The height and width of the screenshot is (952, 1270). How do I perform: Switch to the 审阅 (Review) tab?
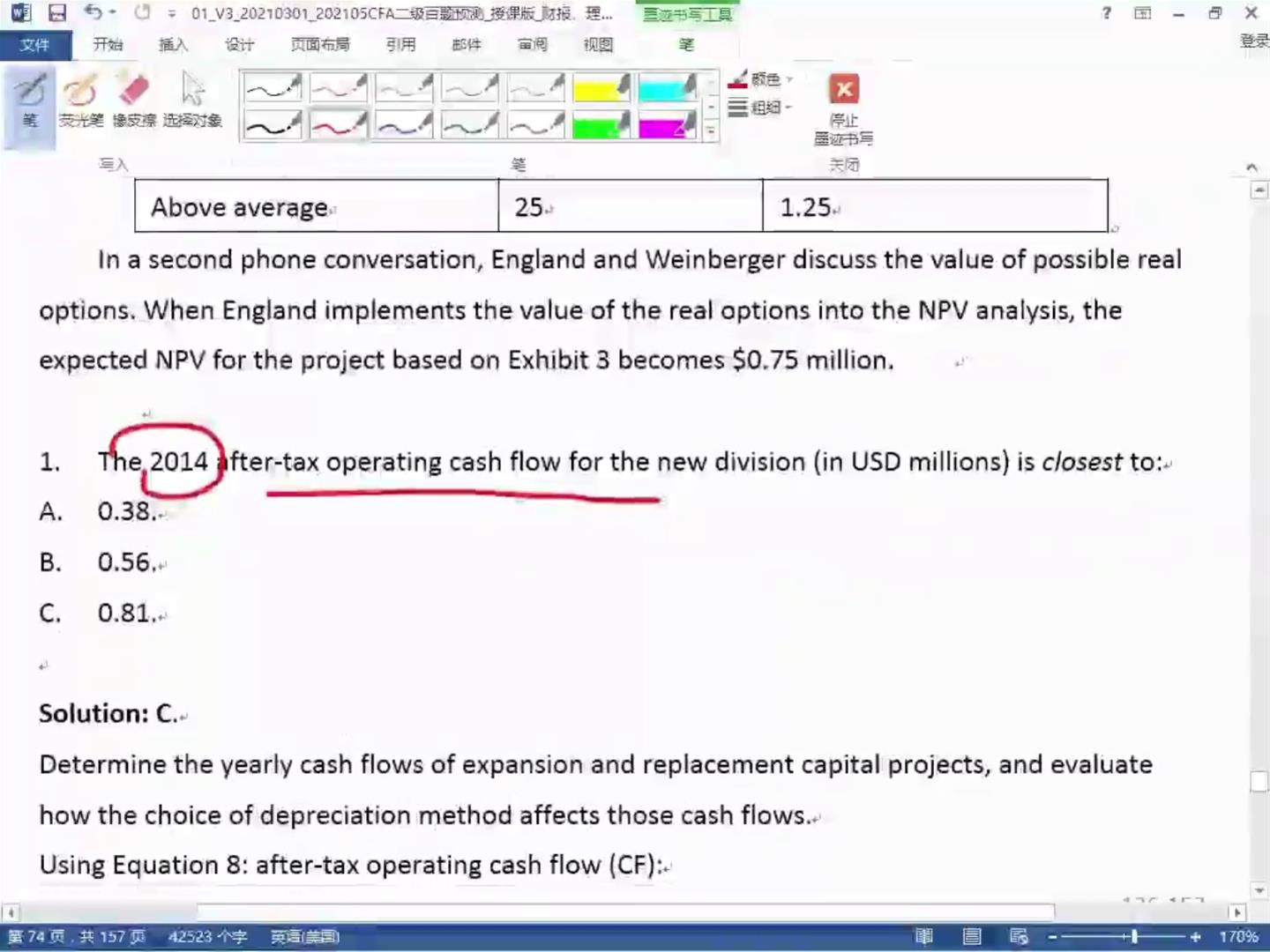[533, 44]
